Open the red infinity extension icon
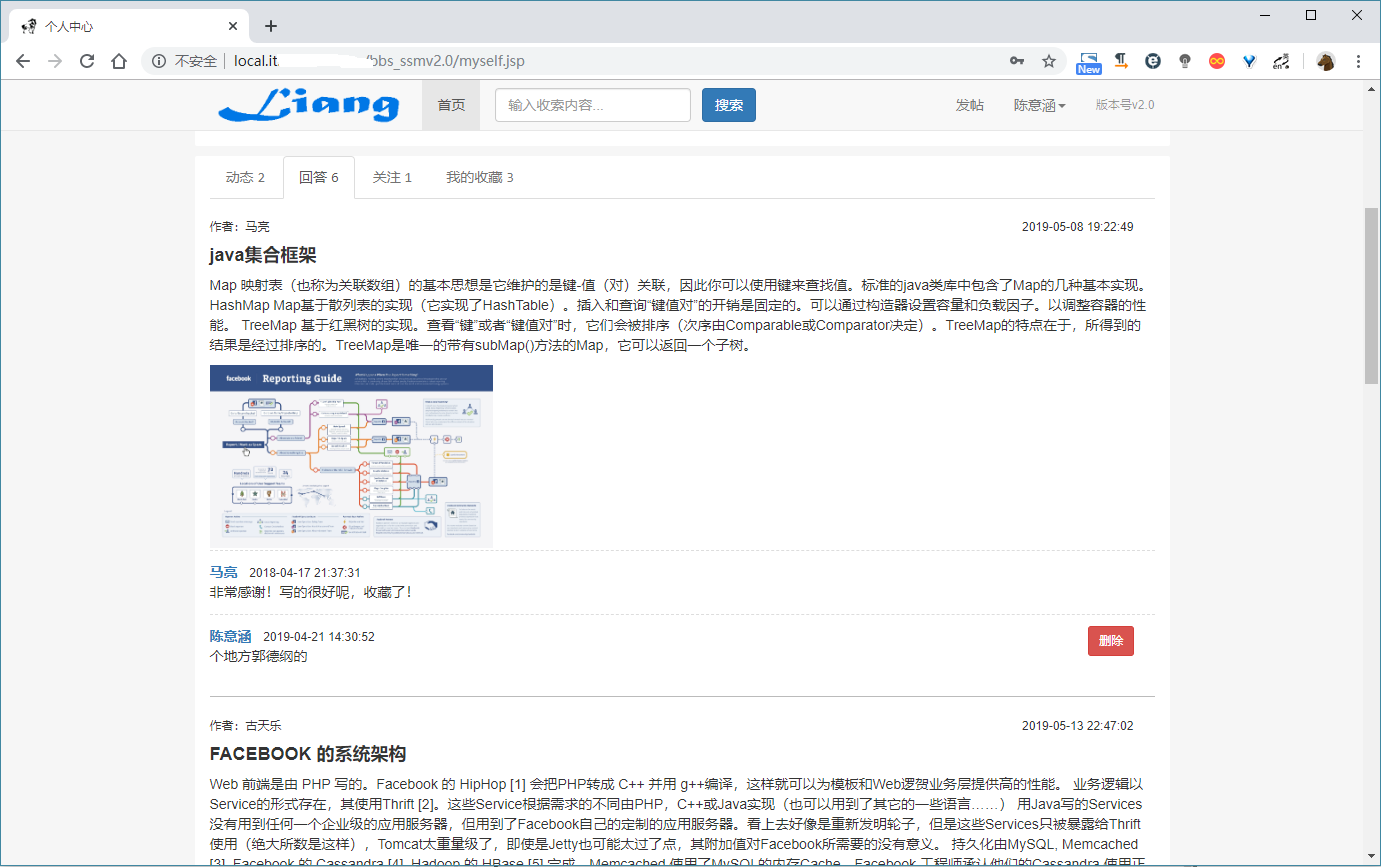 (x=1217, y=61)
